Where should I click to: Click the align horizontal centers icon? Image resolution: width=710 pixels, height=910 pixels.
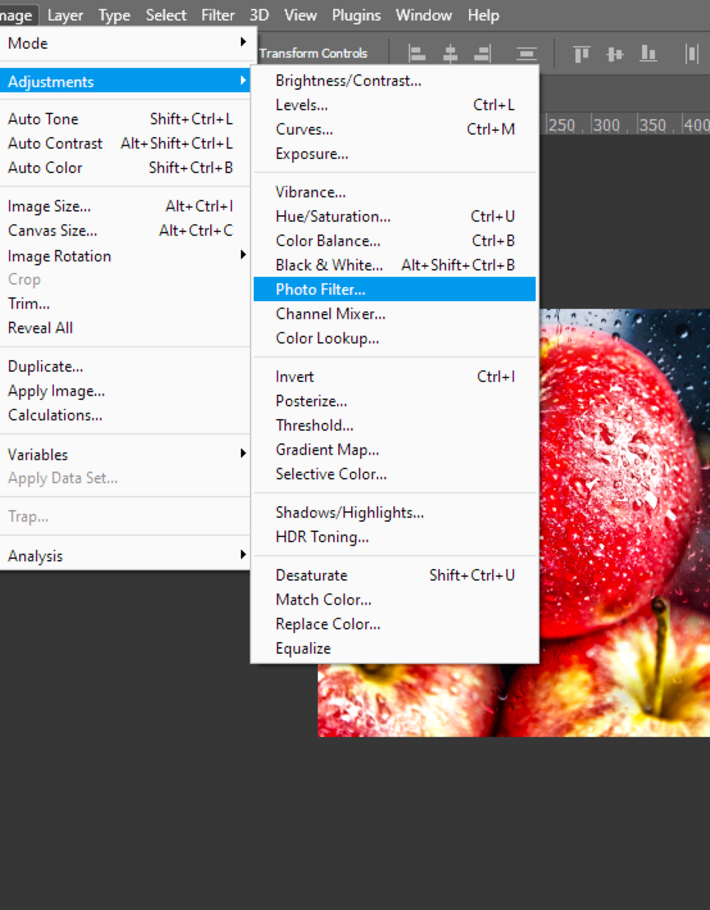[450, 54]
